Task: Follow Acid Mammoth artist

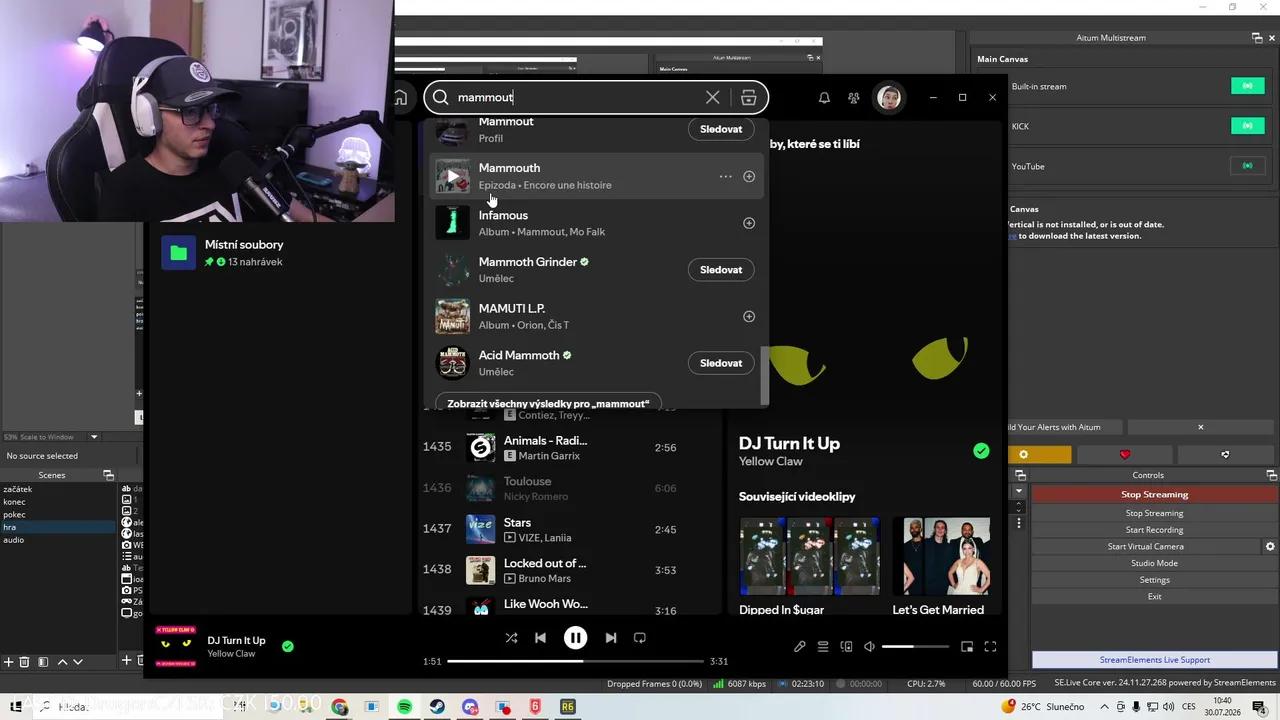Action: pos(721,363)
